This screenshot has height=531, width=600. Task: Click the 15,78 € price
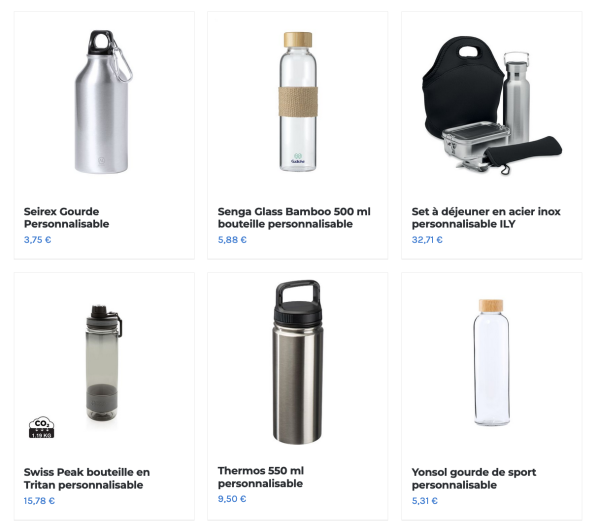click(39, 501)
